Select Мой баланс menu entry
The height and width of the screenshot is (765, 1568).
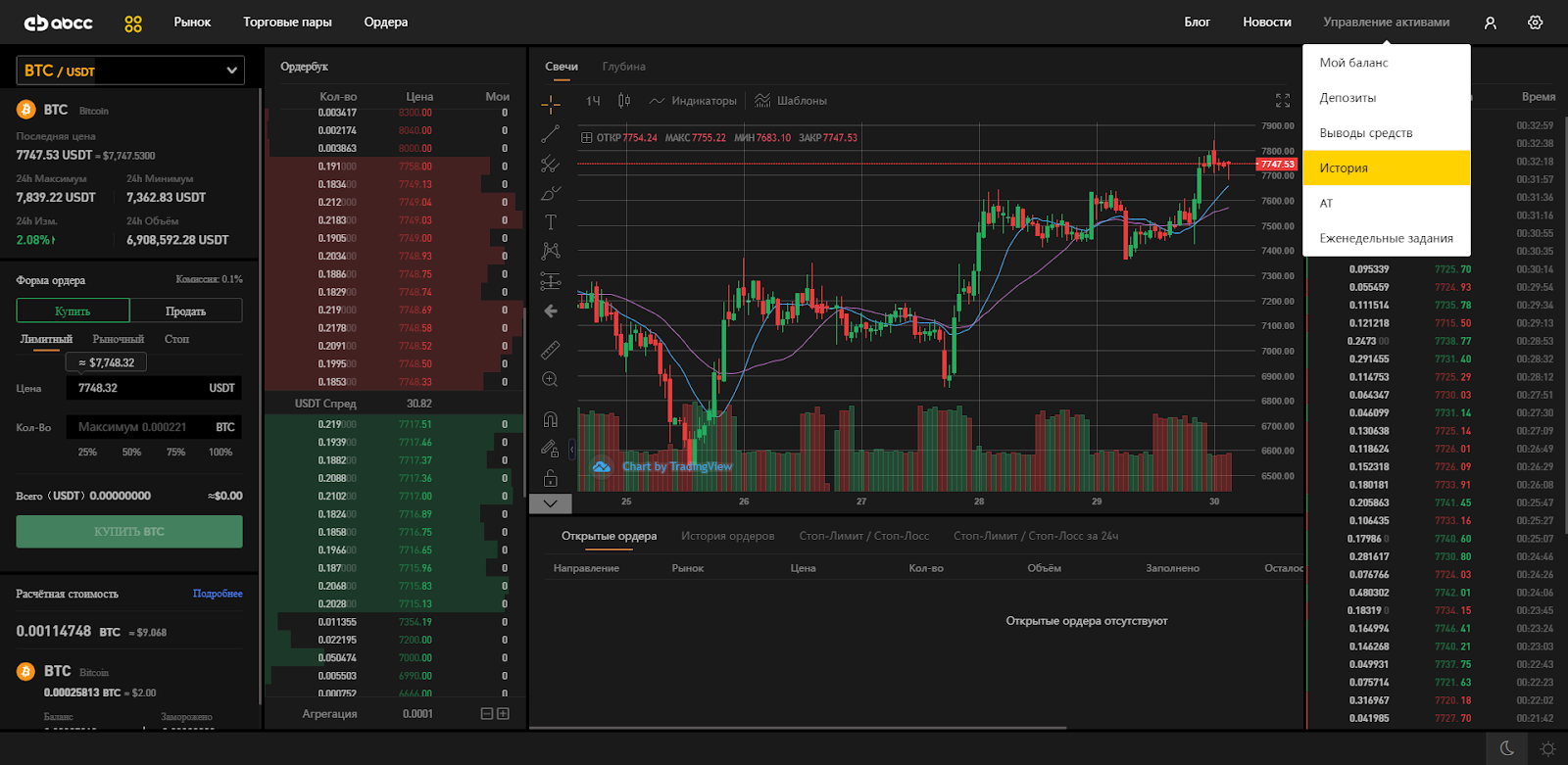(x=1387, y=63)
